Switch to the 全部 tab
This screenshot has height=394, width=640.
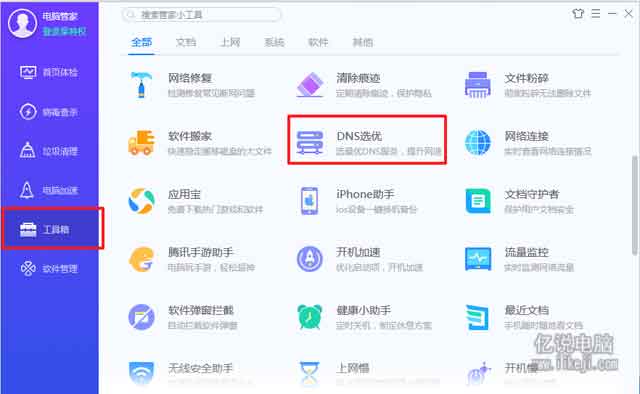141,42
